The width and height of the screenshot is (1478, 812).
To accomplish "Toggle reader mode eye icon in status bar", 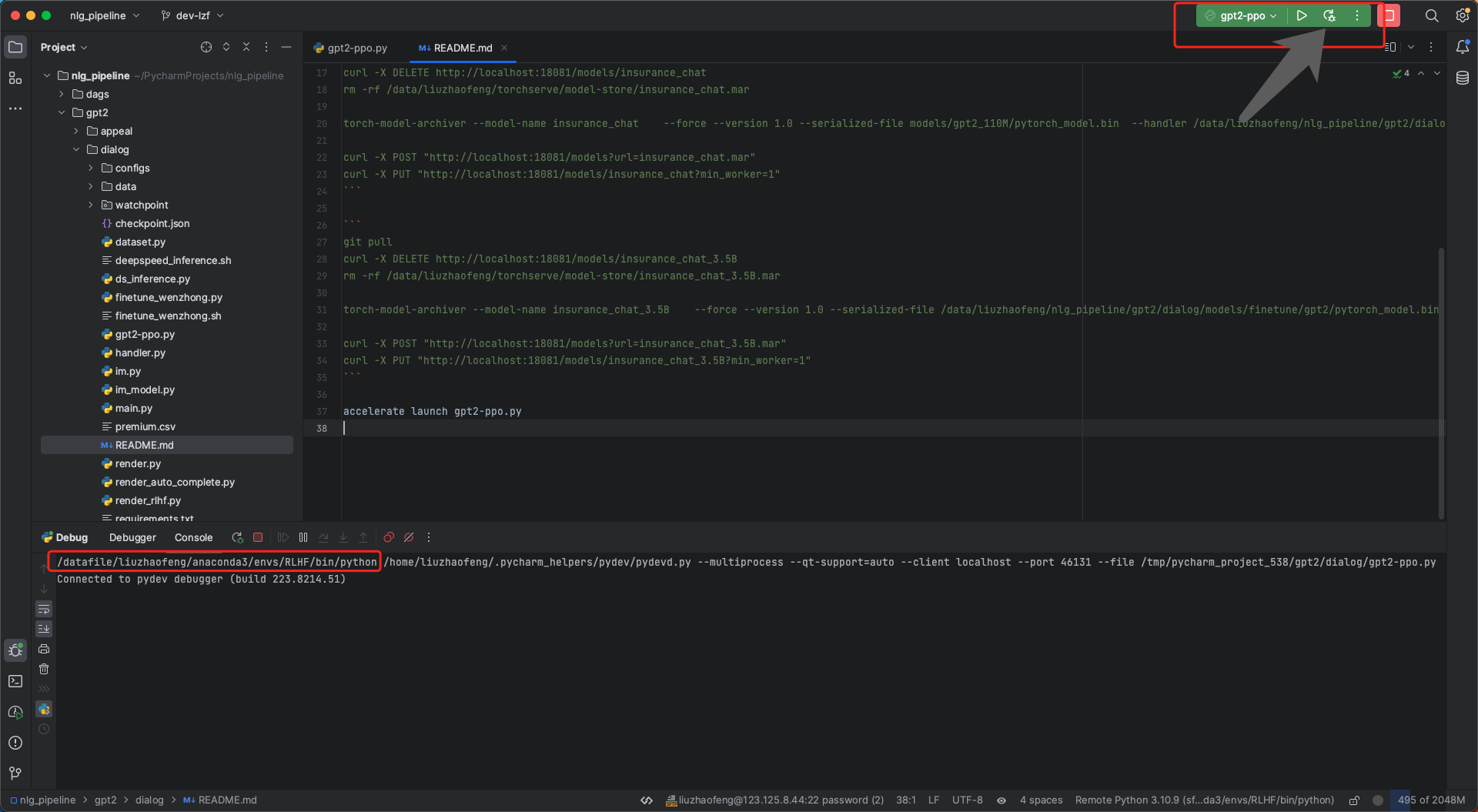I will coord(1001,800).
